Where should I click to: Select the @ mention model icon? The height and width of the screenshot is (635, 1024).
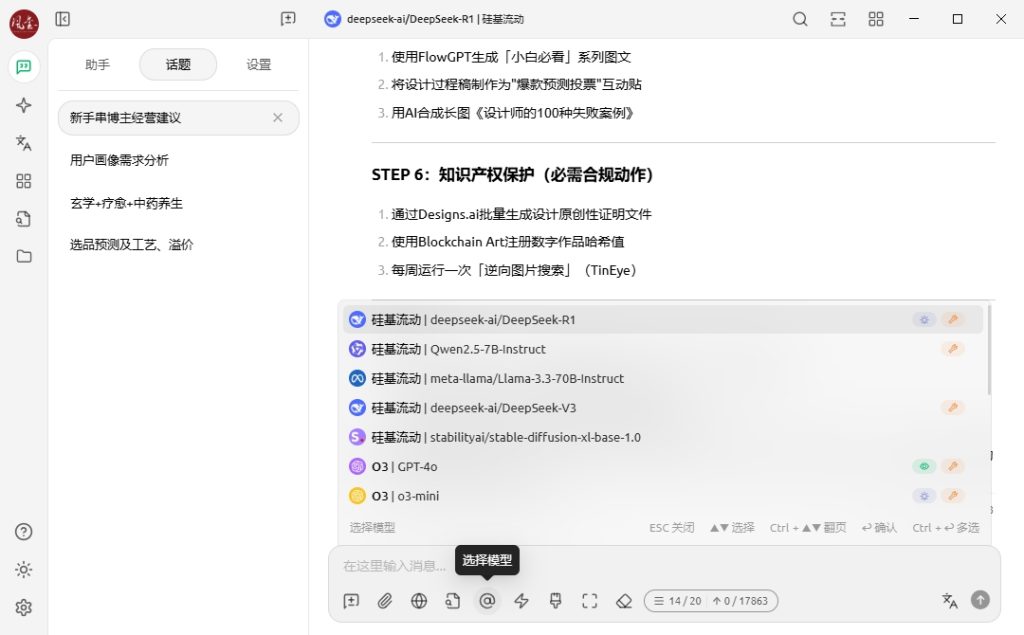(x=487, y=601)
